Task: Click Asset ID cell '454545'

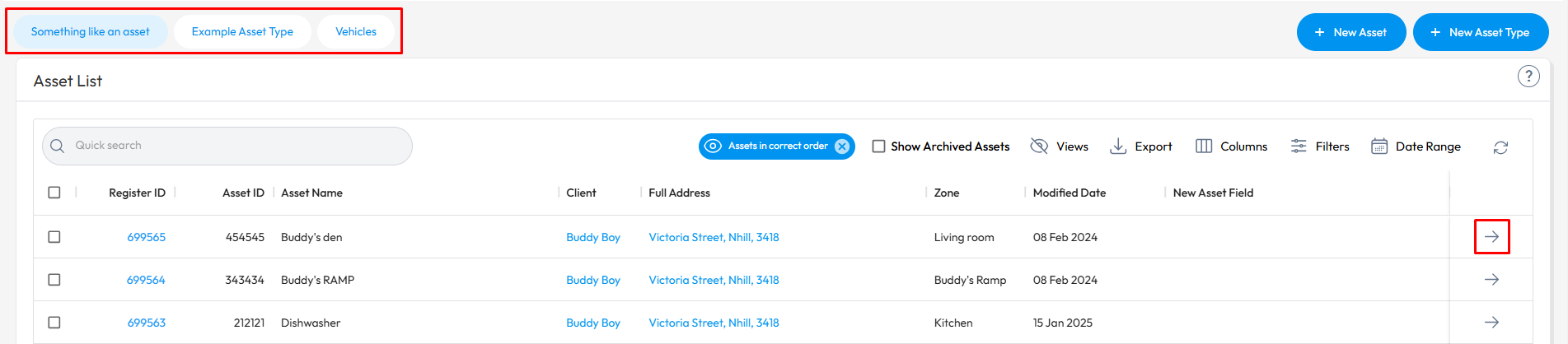Action: click(x=245, y=237)
